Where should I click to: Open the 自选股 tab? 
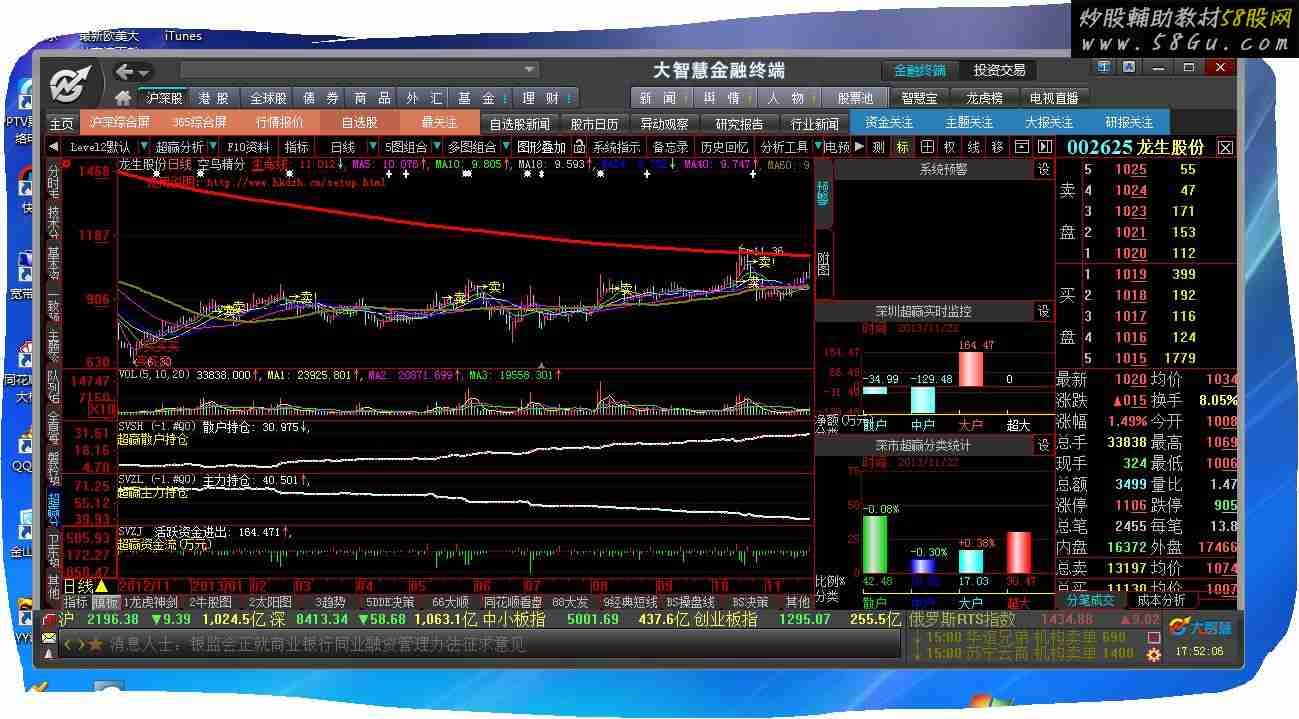[x=359, y=123]
